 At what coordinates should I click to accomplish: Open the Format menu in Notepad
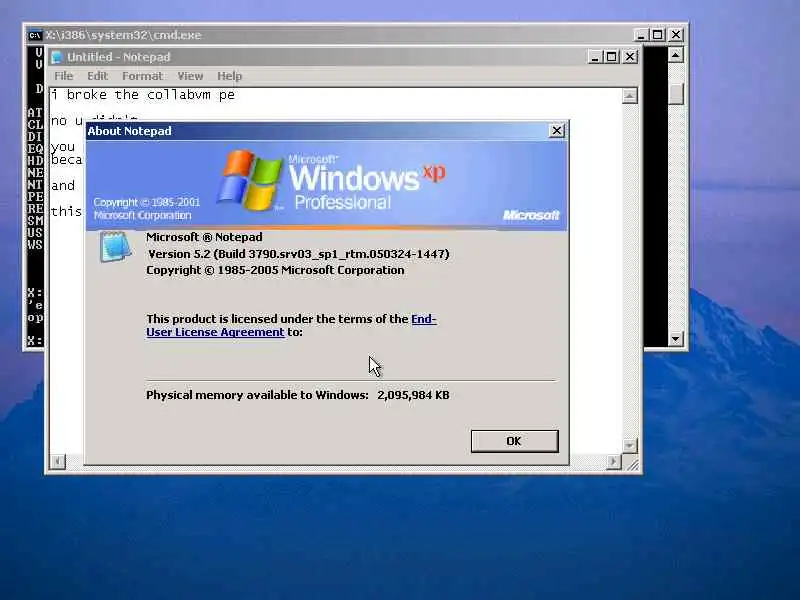click(142, 76)
